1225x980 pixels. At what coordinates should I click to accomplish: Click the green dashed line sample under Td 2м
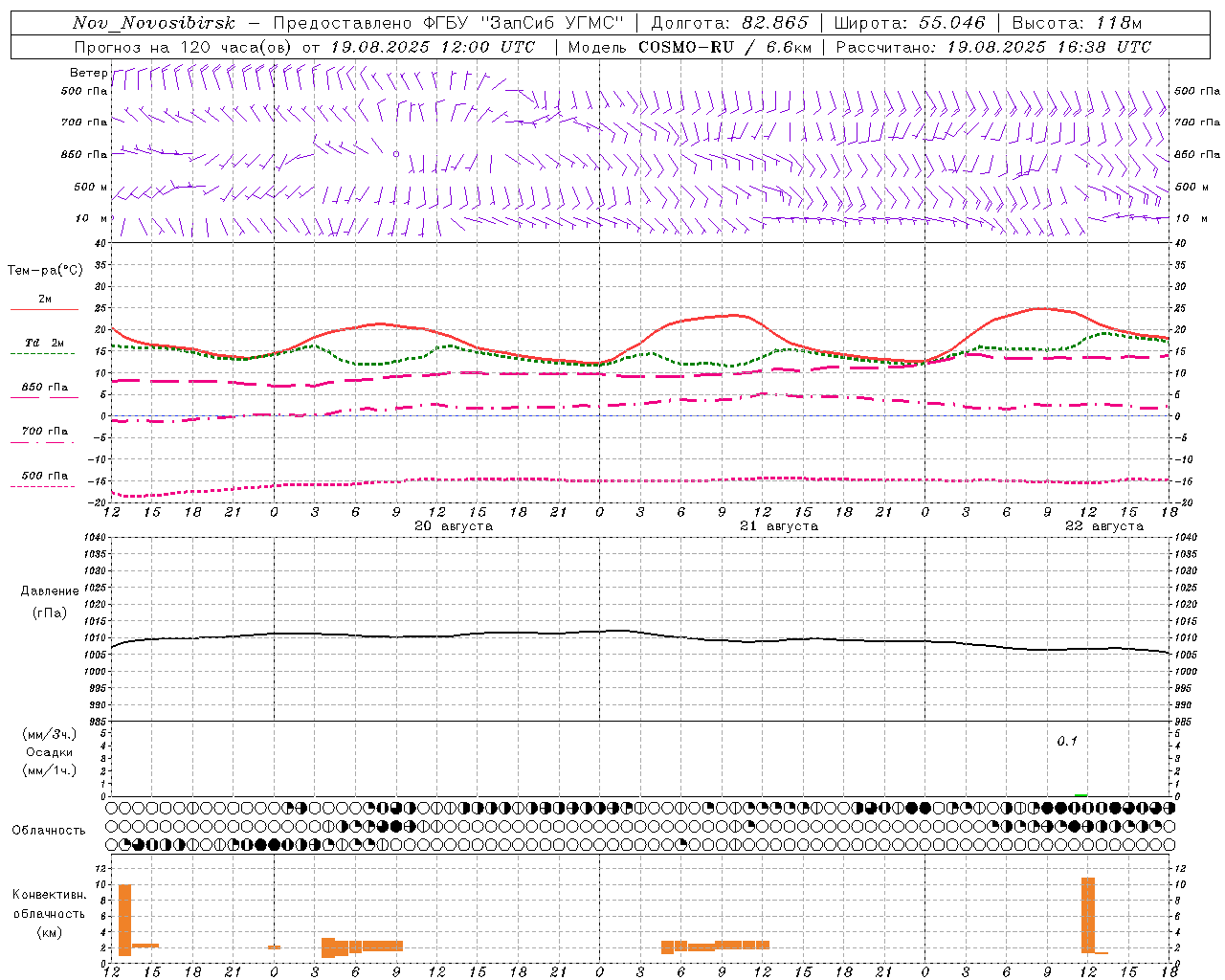click(42, 353)
